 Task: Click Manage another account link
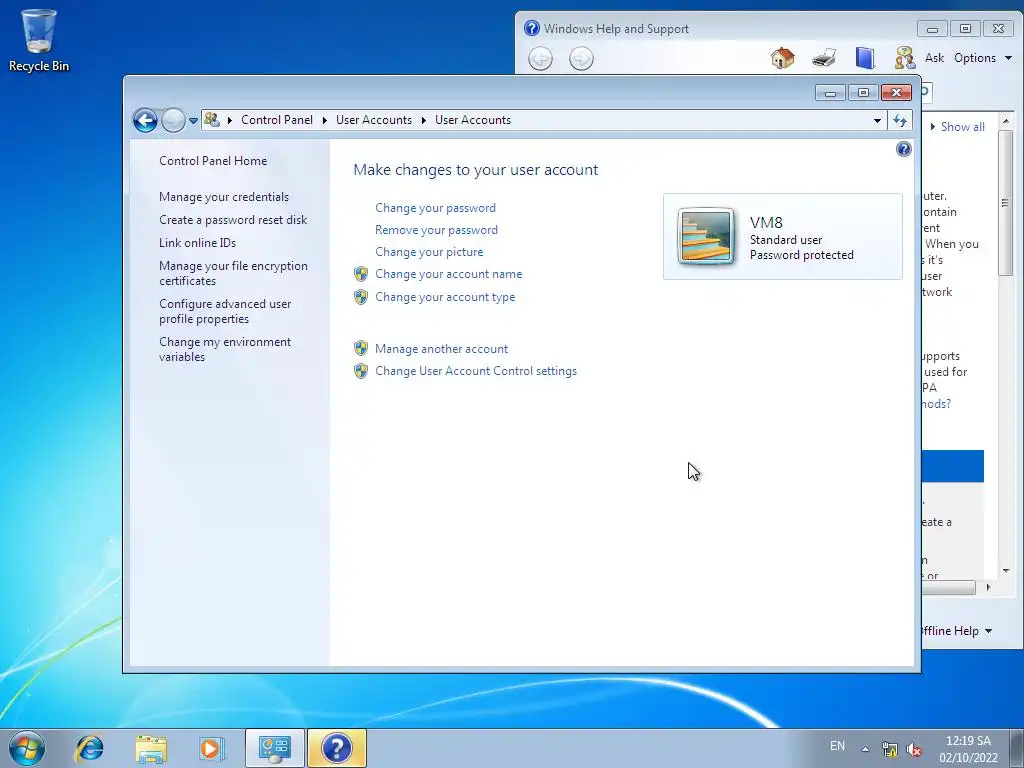[441, 349]
